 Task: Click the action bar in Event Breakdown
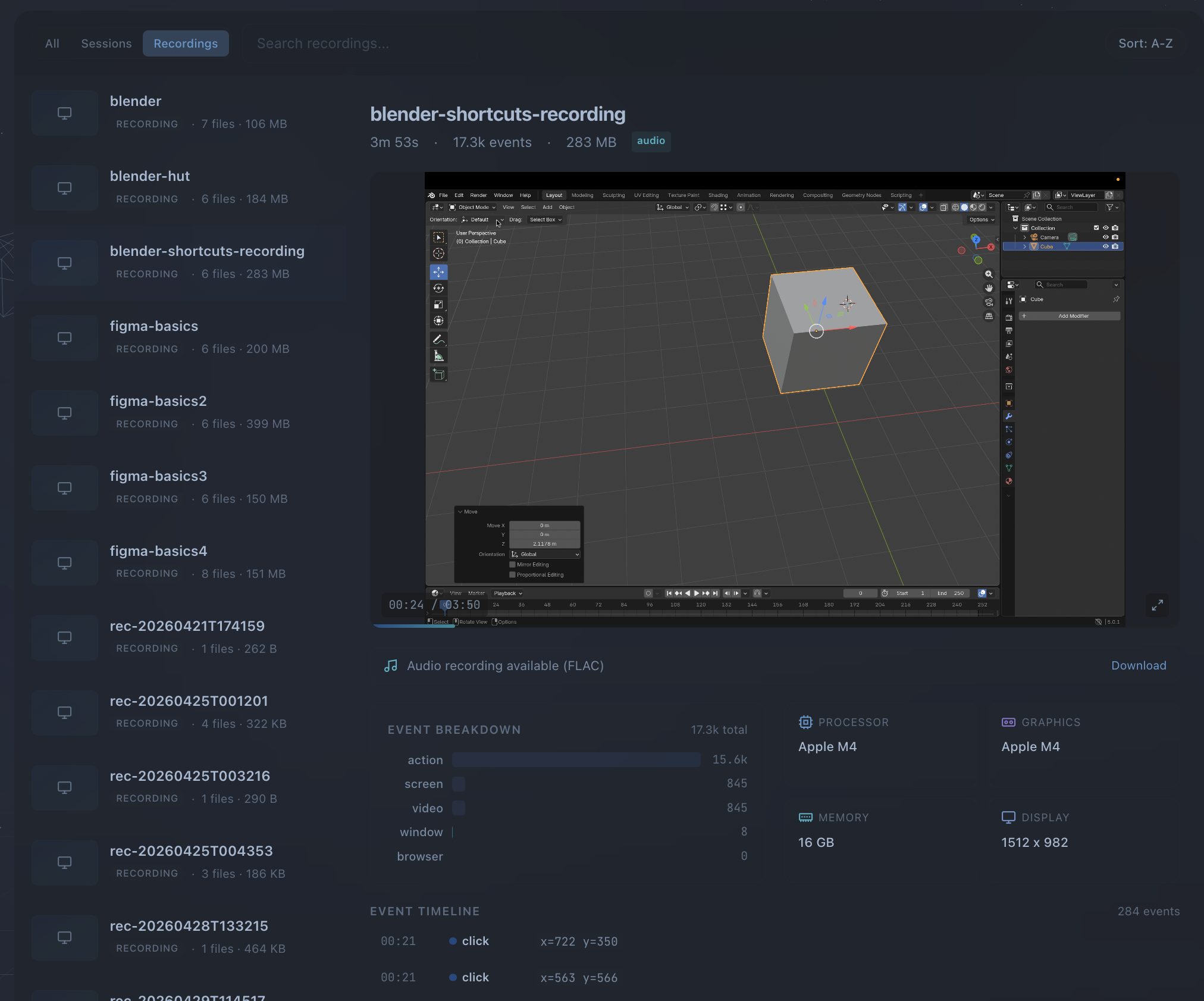coord(576,760)
